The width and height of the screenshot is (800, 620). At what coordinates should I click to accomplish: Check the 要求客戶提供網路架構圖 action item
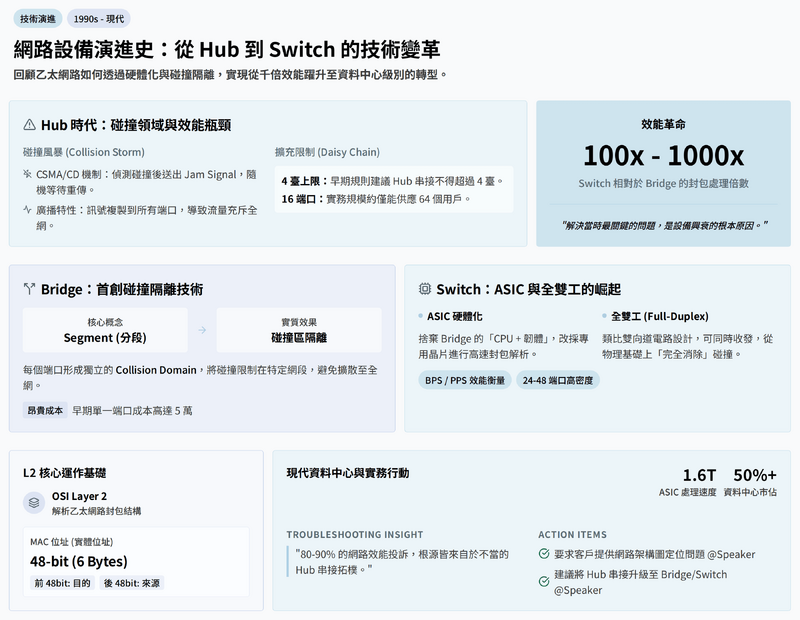(x=544, y=553)
